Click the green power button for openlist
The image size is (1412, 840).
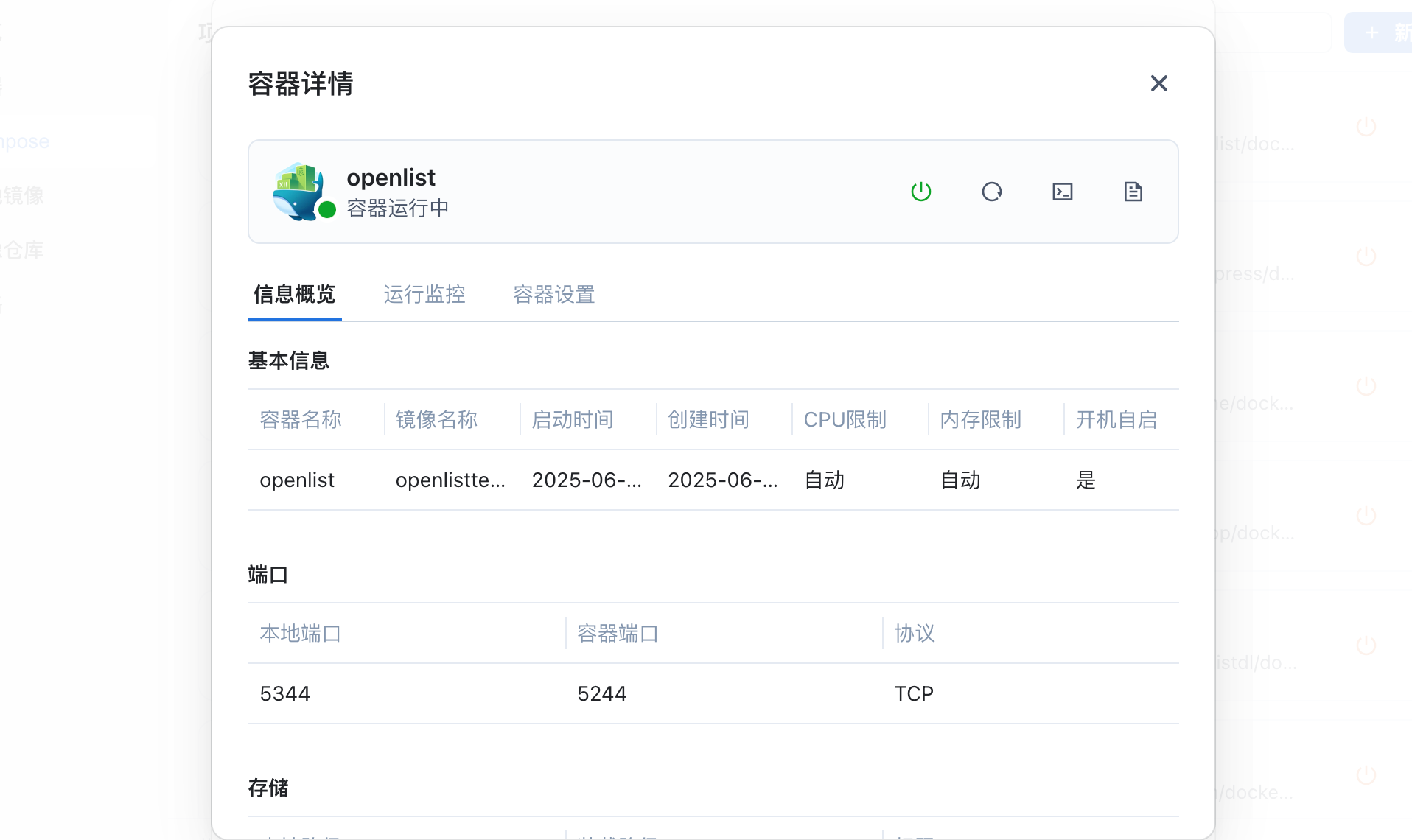(x=920, y=192)
